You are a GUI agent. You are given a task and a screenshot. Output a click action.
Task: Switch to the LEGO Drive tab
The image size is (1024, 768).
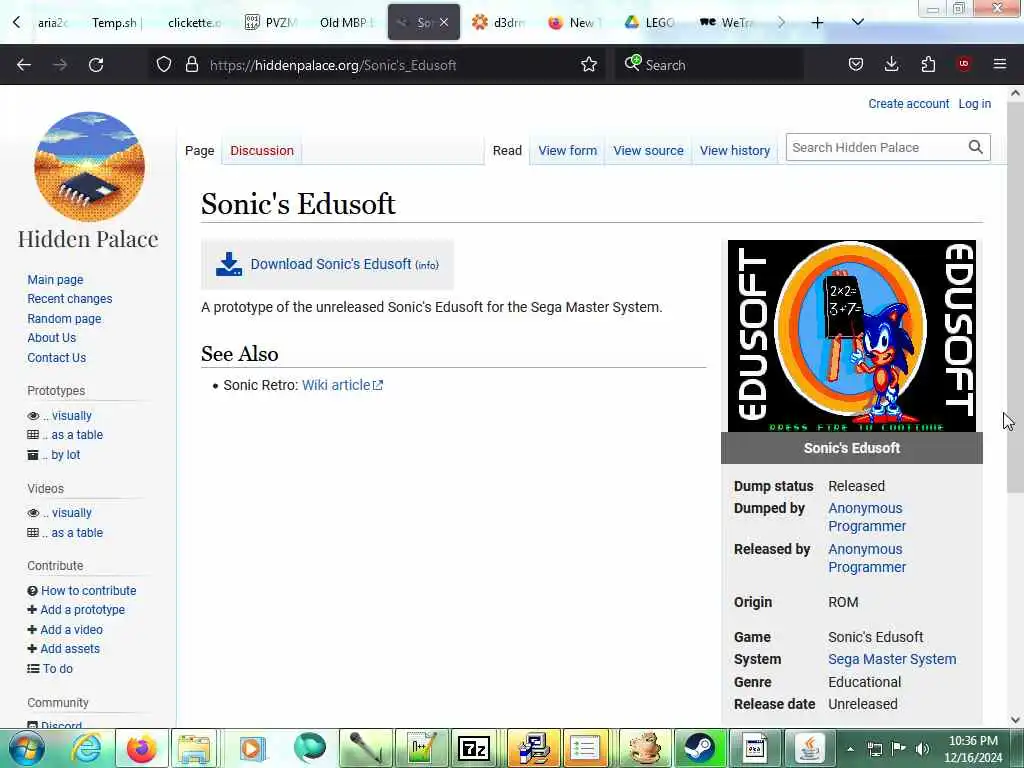[x=650, y=23]
